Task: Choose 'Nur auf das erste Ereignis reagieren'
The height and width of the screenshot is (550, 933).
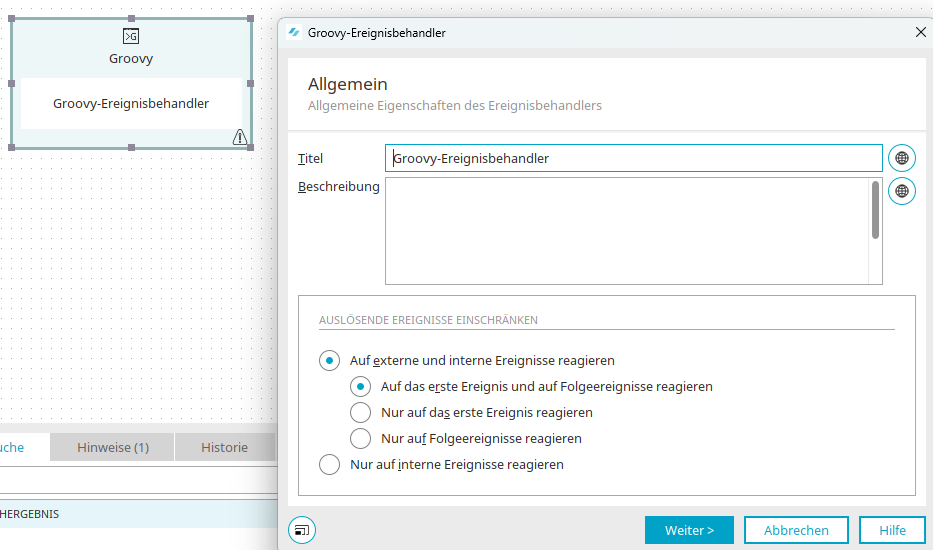Action: (x=361, y=412)
